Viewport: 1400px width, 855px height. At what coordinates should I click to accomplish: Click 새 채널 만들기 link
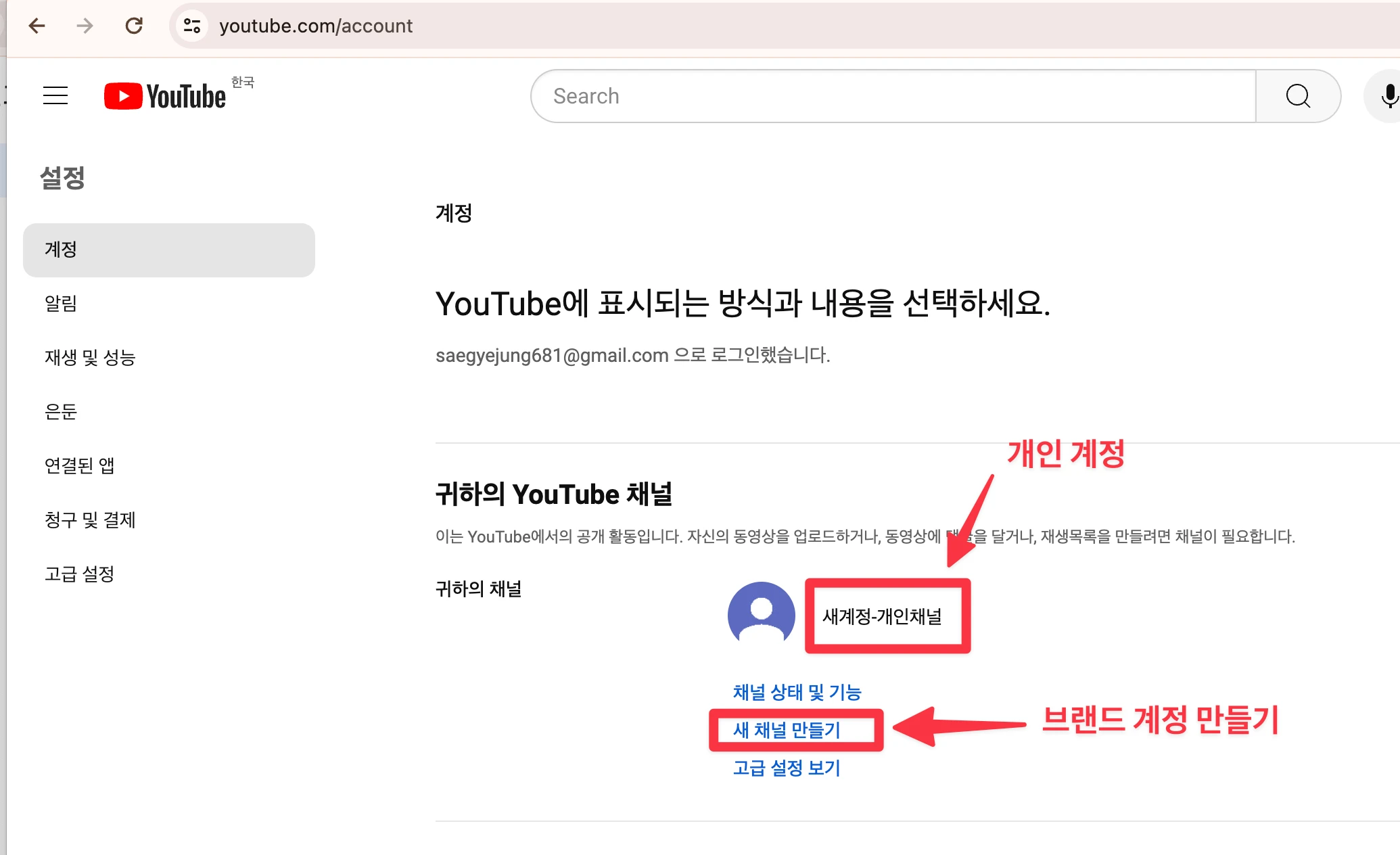click(787, 730)
